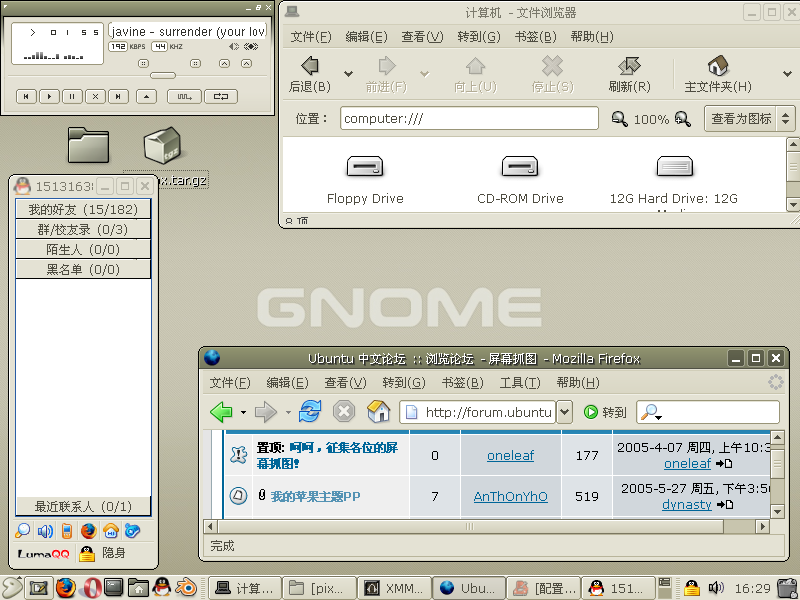This screenshot has height=600, width=800.
Task: Expand 群/校友录 (0/3) group
Action: pyautogui.click(x=83, y=229)
